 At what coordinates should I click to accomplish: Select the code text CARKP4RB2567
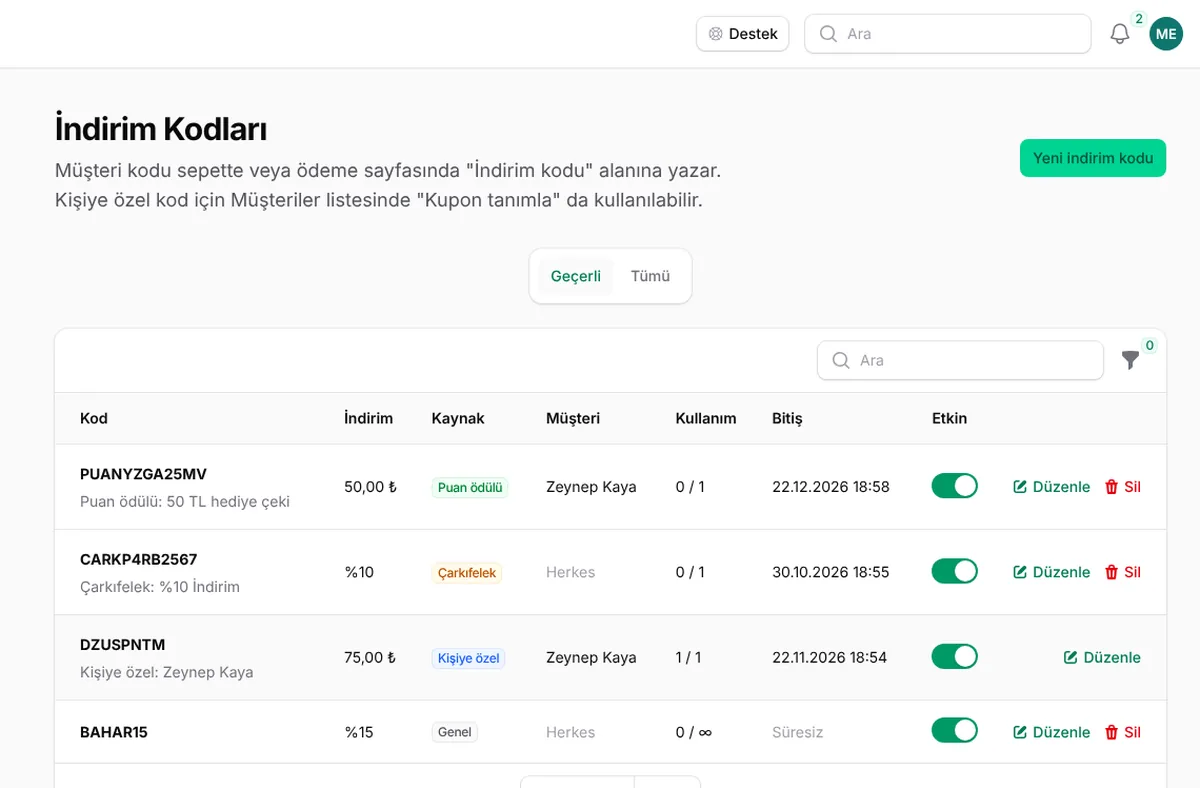point(138,559)
